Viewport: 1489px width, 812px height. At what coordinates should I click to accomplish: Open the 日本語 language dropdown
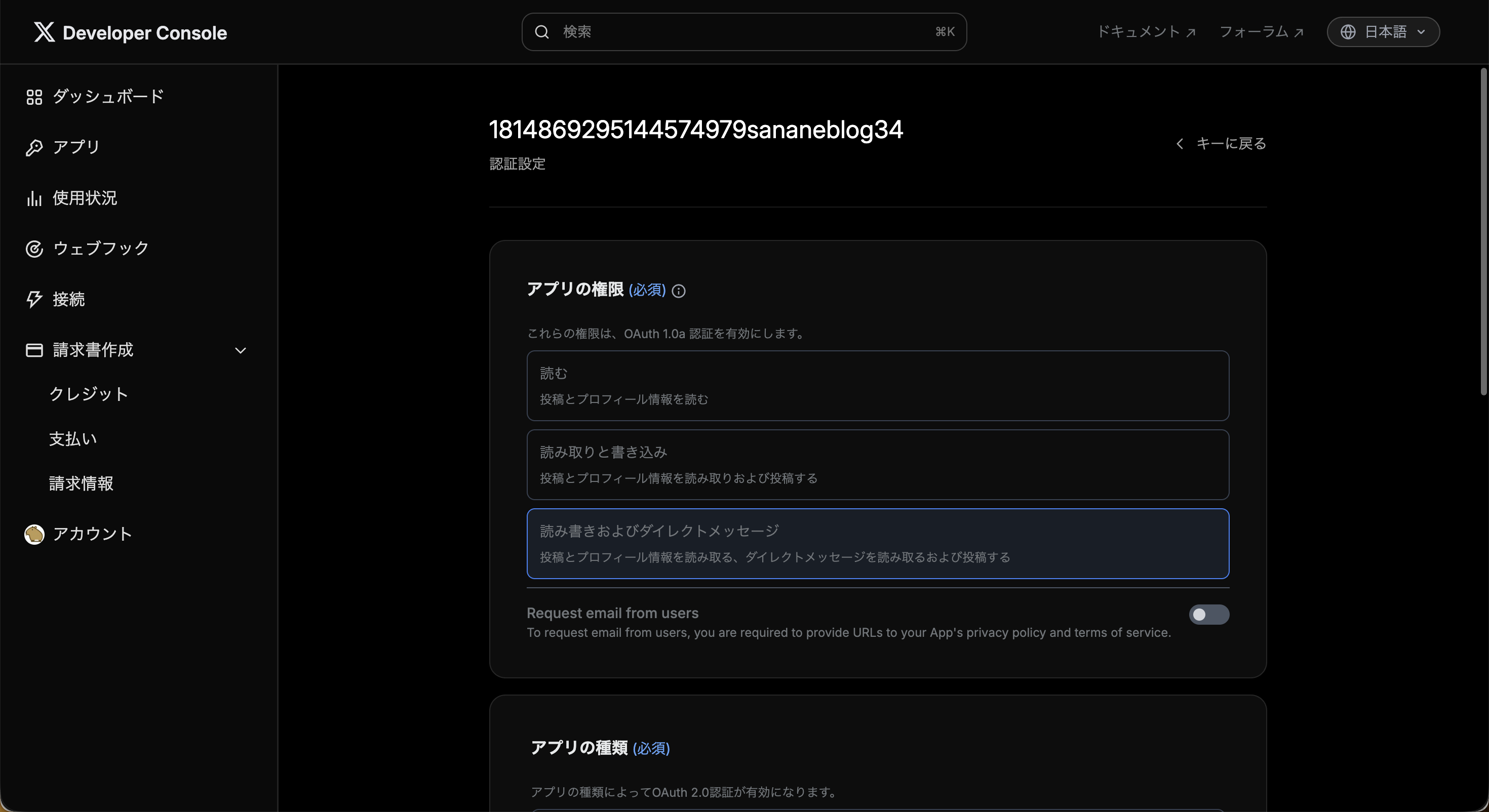point(1383,32)
